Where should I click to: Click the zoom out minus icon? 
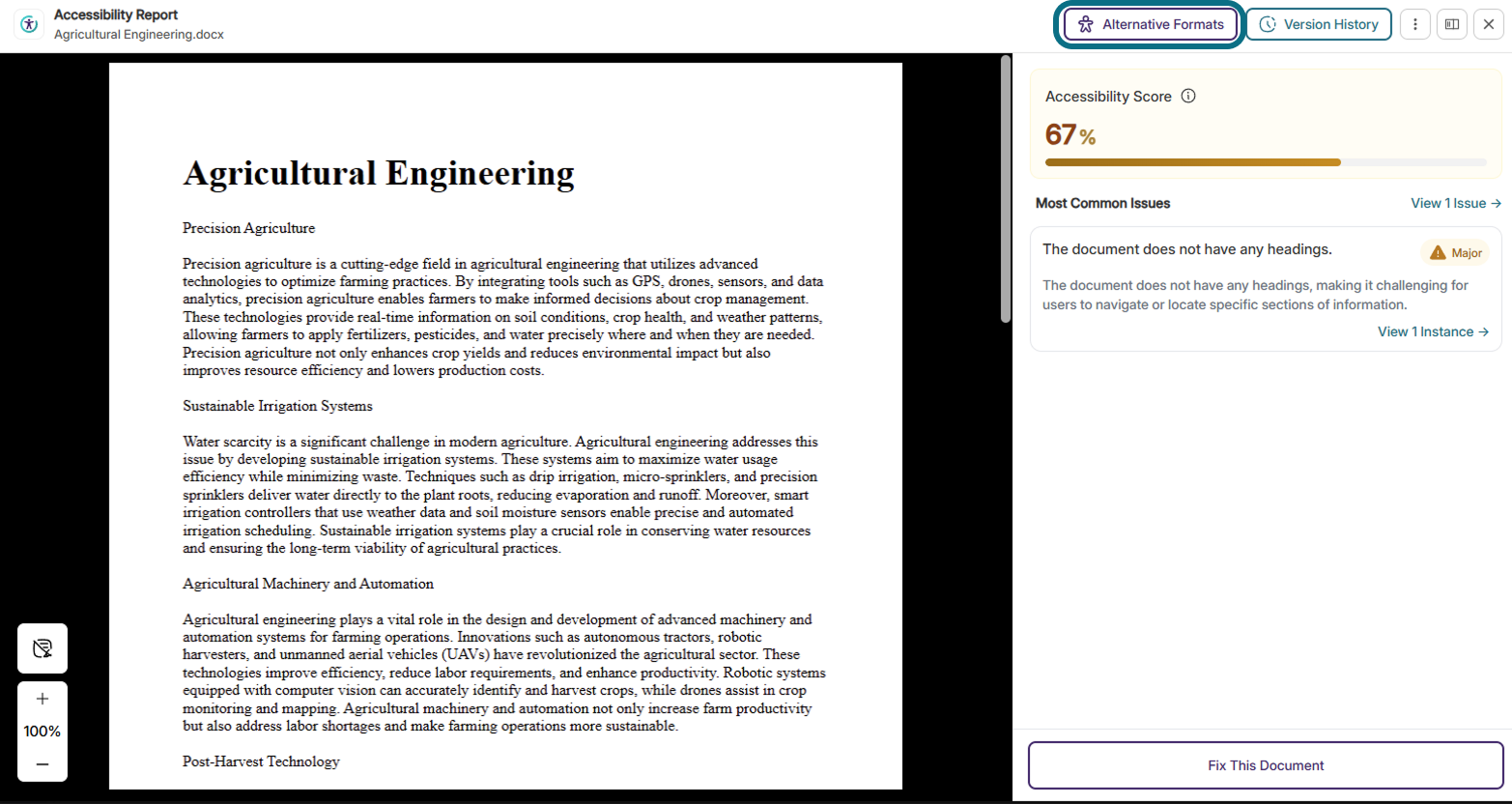tap(43, 764)
